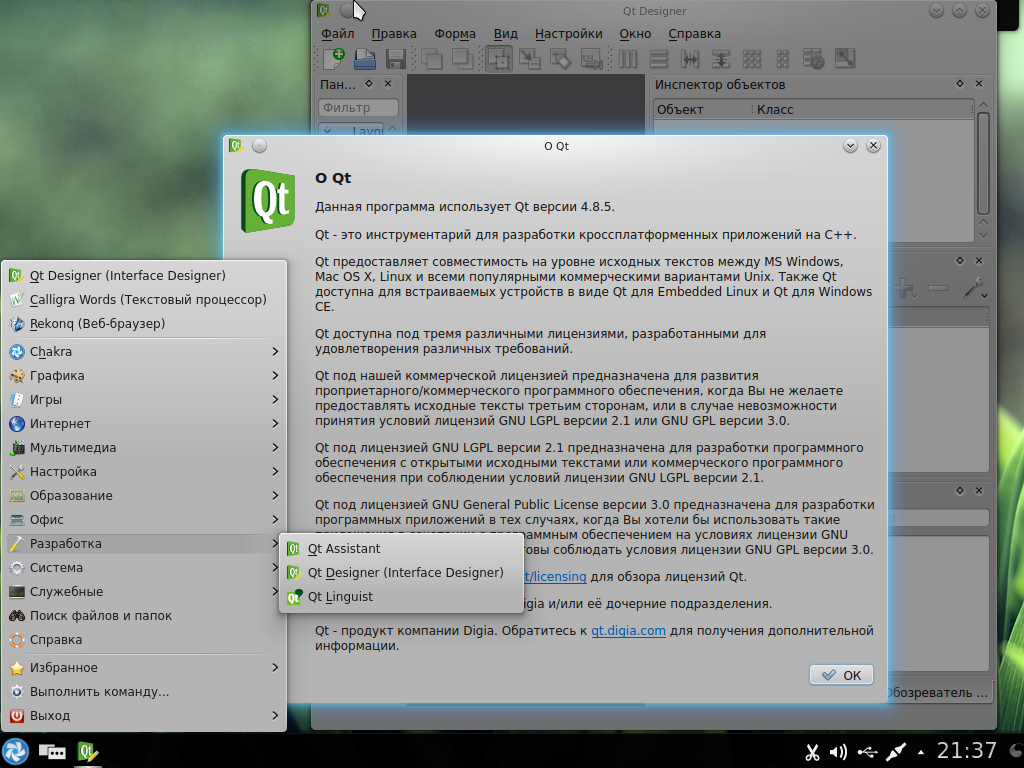Open the Файл menu in Qt Designer
Viewport: 1024px width, 768px height.
[338, 34]
